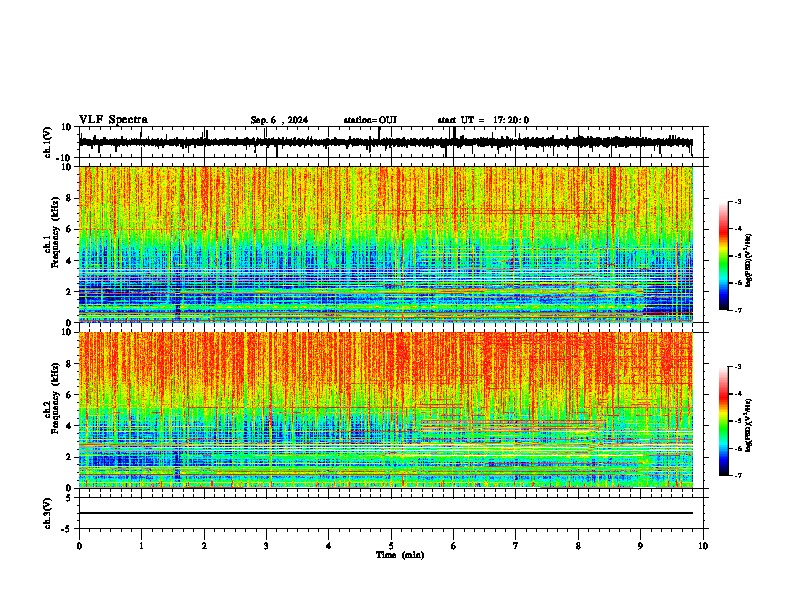792x612 pixels.
Task: Click the "8" kHz tick on ch.1 frequency axis
Action: [70, 198]
